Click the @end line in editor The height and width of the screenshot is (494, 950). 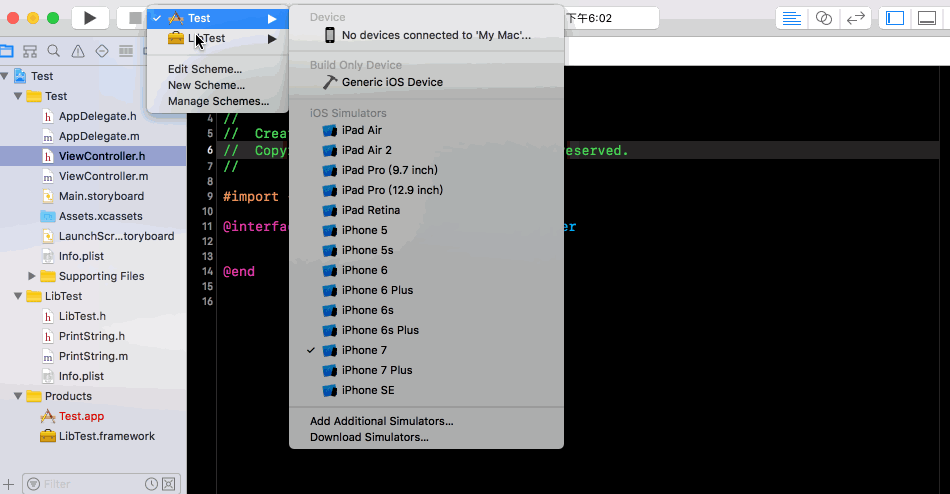click(239, 272)
